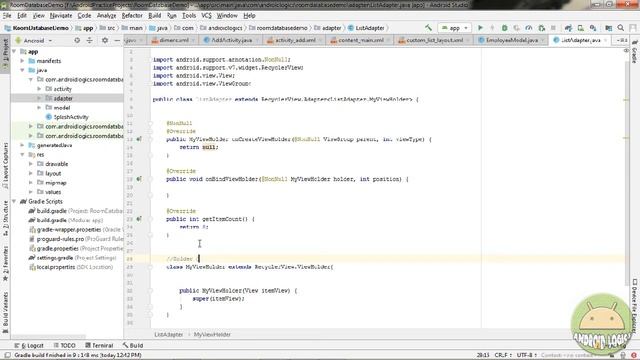Open the VCS menu
The image size is (640, 360).
click(206, 16)
